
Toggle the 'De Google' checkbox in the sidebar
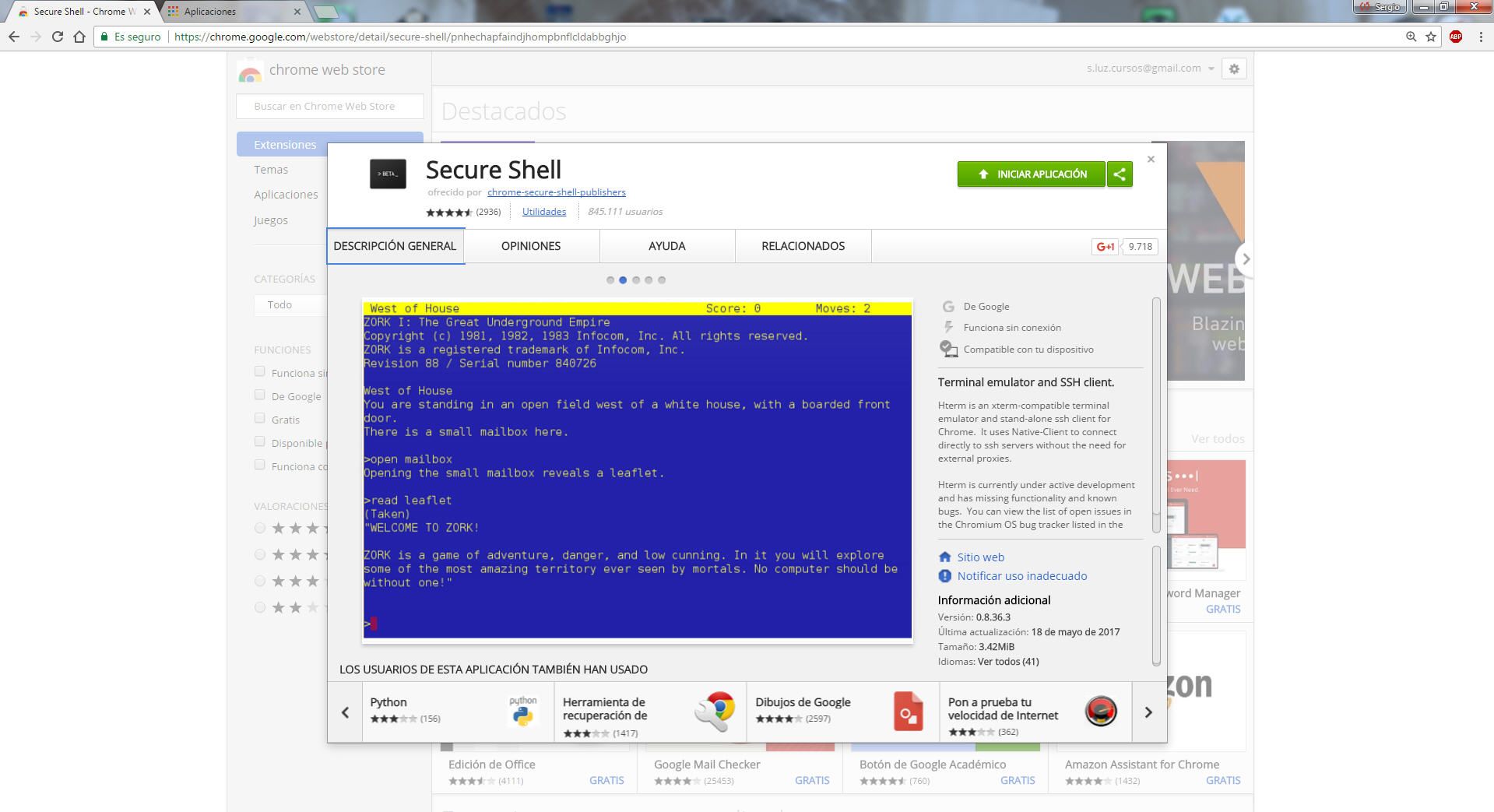pyautogui.click(x=260, y=395)
